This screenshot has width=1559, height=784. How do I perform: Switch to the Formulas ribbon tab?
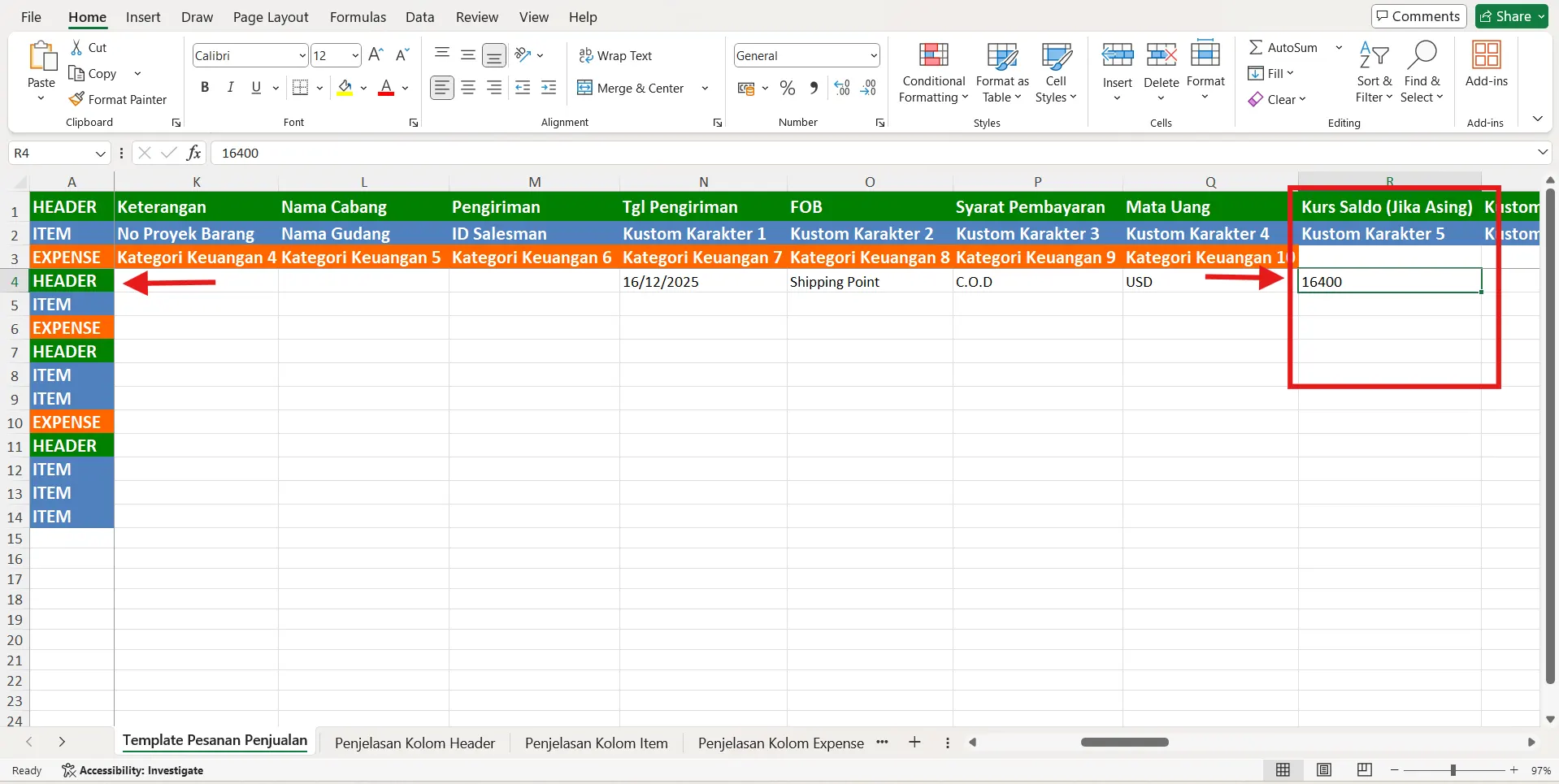coord(358,16)
